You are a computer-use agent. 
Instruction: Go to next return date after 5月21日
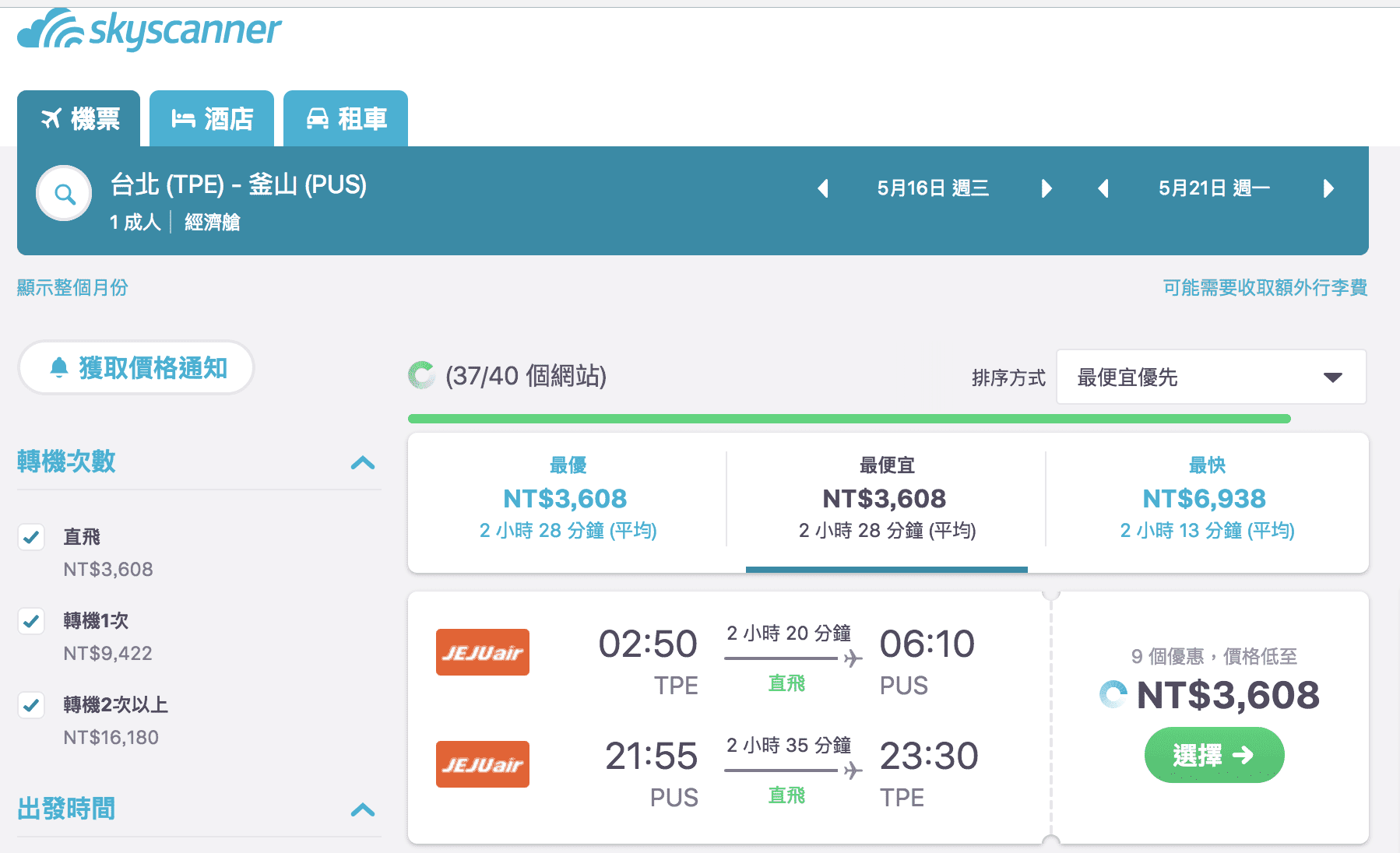pyautogui.click(x=1328, y=188)
